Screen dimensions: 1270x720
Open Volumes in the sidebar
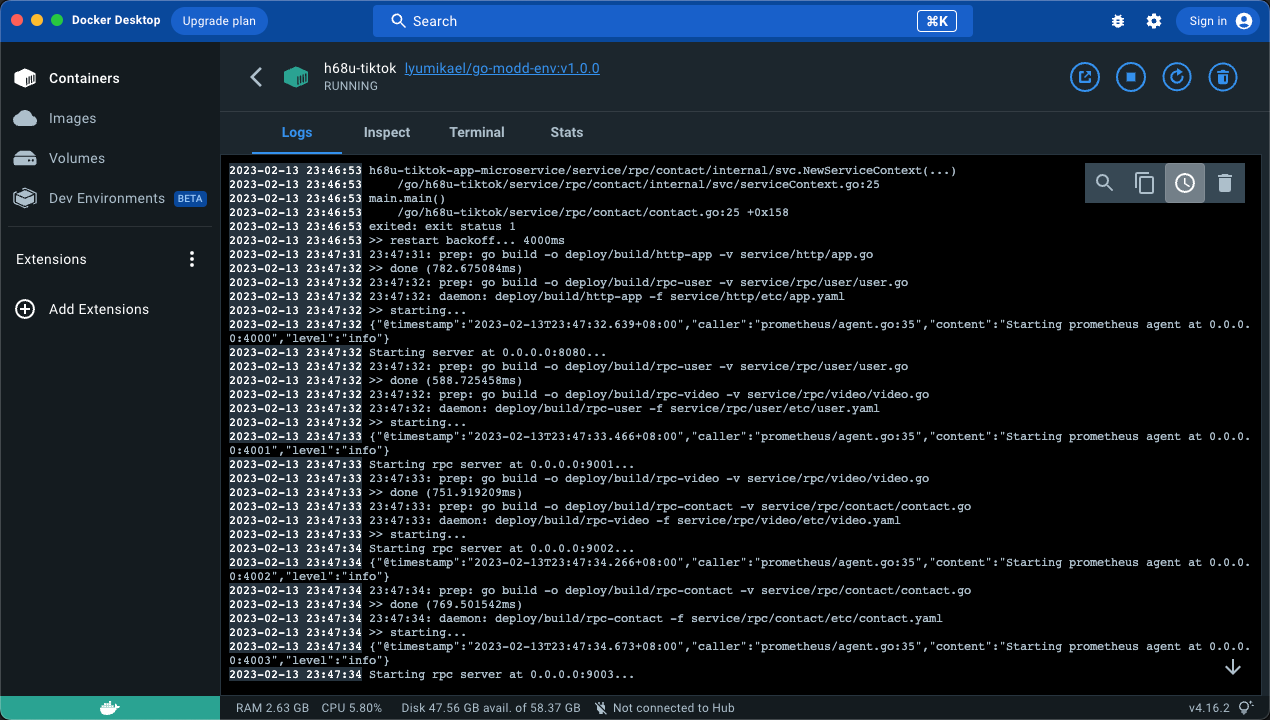(x=110, y=158)
